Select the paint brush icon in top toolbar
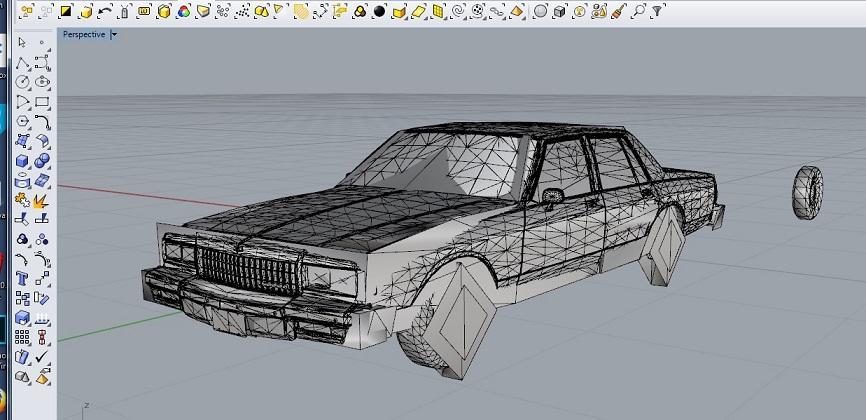The width and height of the screenshot is (866, 420). pyautogui.click(x=618, y=12)
